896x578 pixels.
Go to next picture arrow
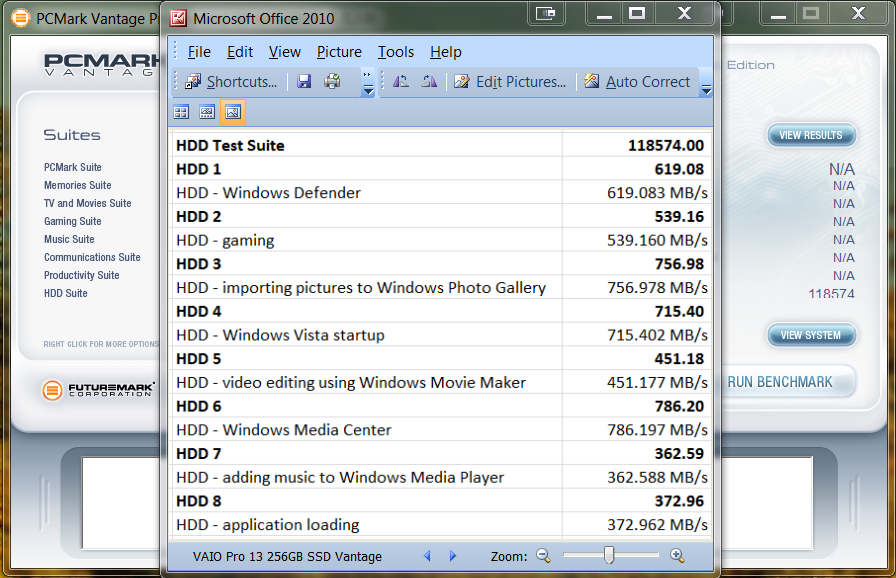[x=452, y=556]
